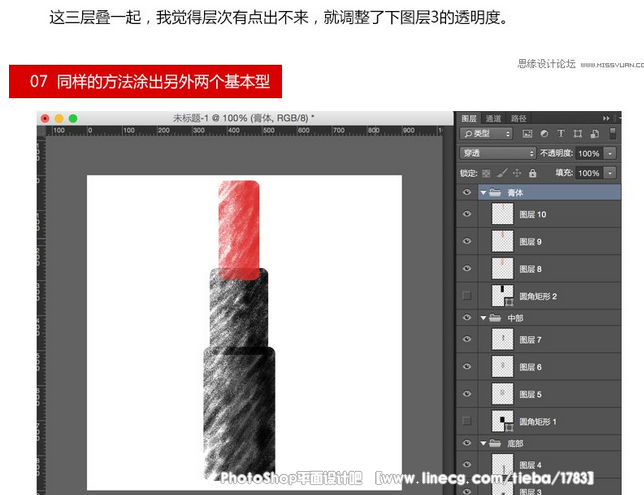Screen dimensions: 644x495
Task: Open the blend mode 穿透 dropdown
Action: click(497, 153)
